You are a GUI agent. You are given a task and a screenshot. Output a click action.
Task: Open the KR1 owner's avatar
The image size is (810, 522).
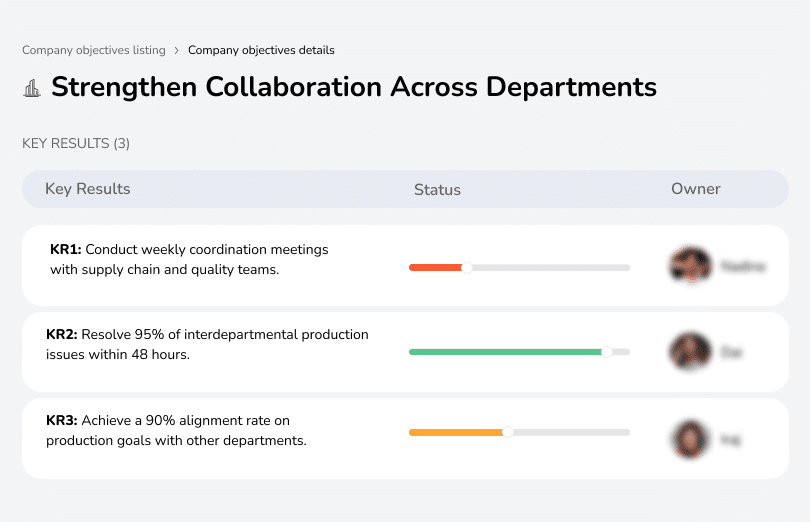pos(689,266)
